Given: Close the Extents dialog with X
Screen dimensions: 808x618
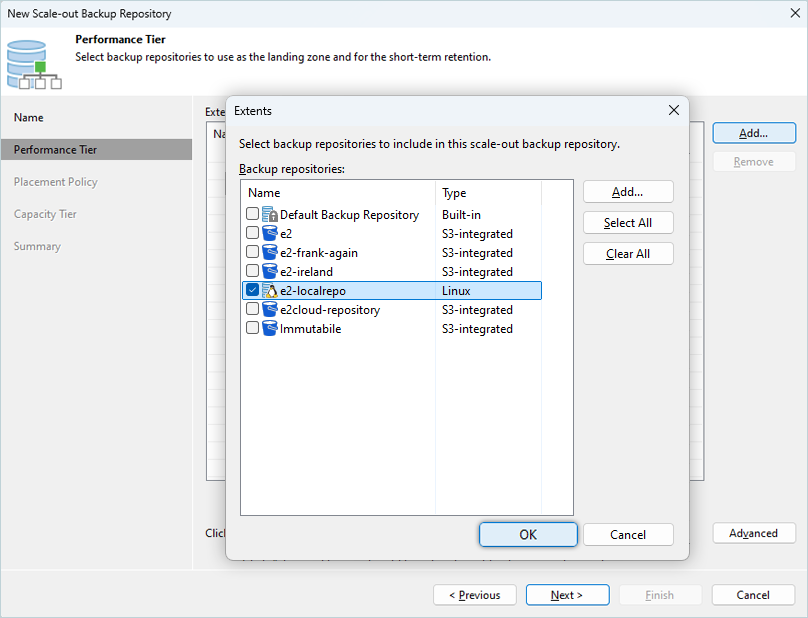Looking at the screenshot, I should coord(673,111).
